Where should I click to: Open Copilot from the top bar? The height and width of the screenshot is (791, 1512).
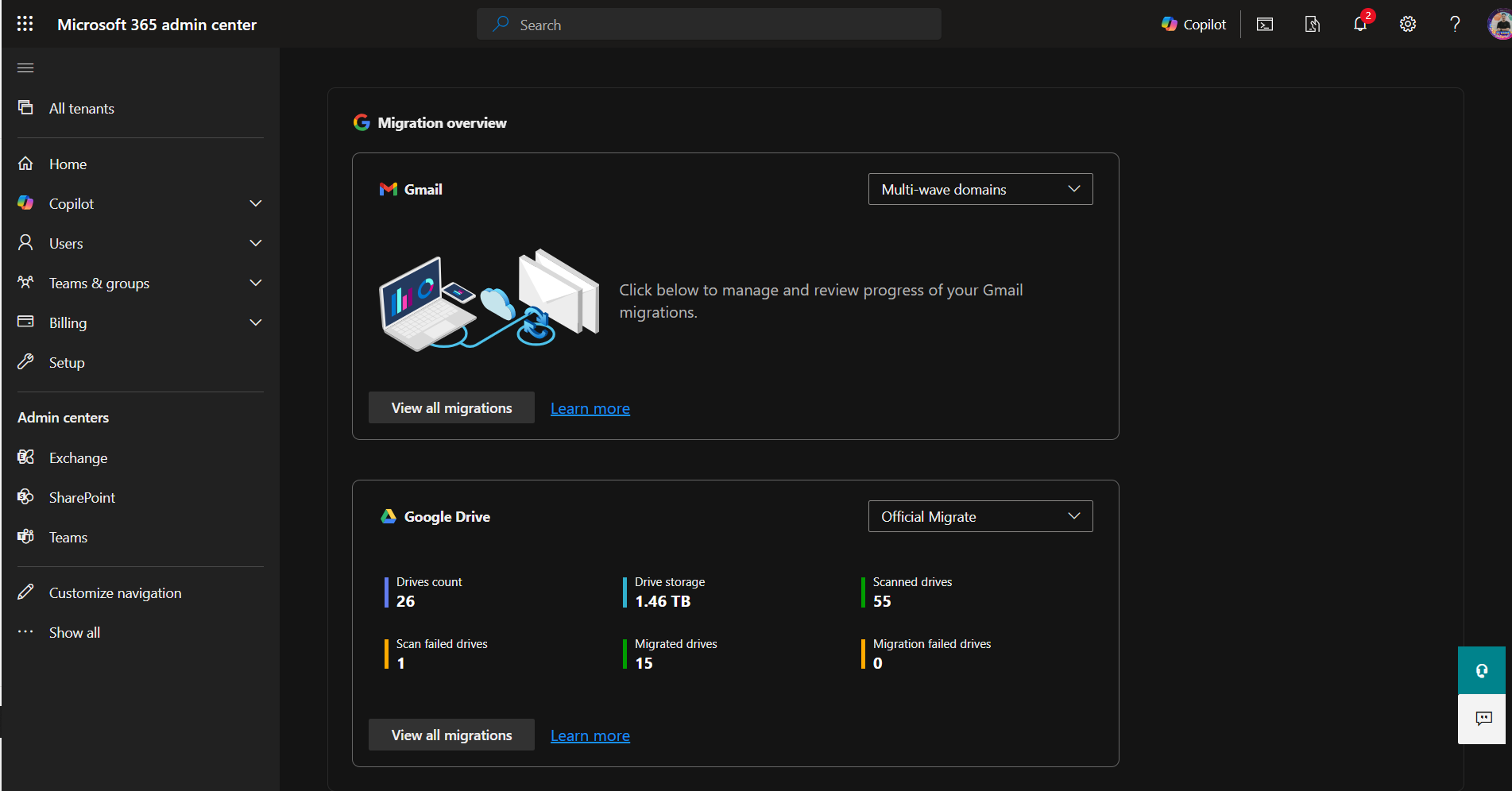pyautogui.click(x=1193, y=24)
